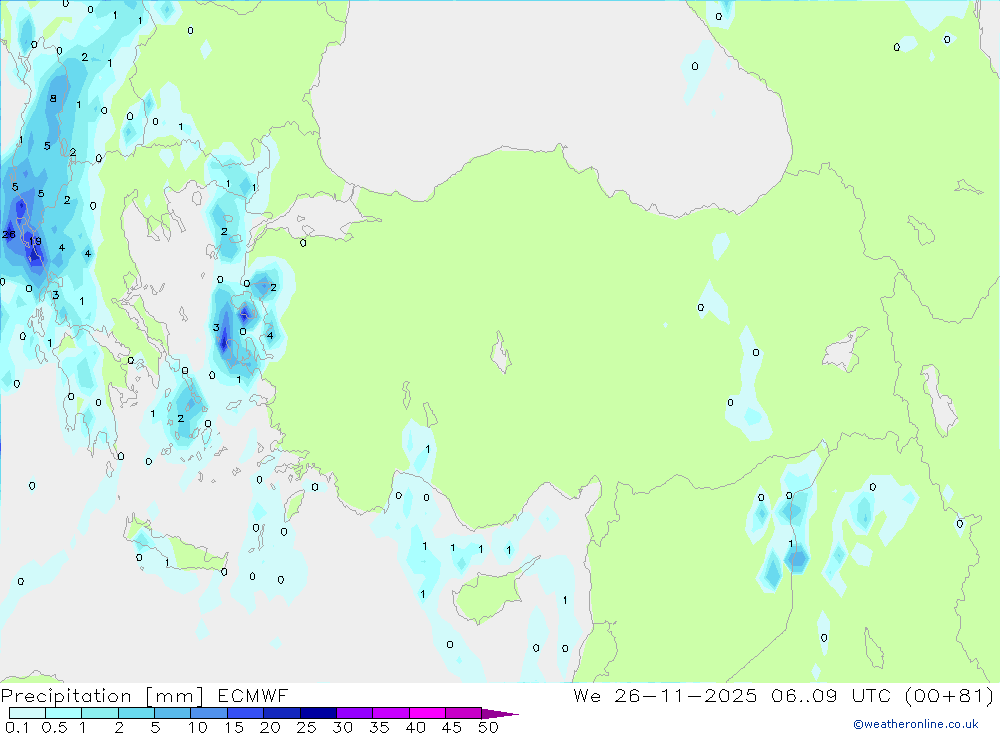Click the Precipitation [mm] ECMWF title
Image resolution: width=1000 pixels, height=733 pixels.
pyautogui.click(x=145, y=696)
